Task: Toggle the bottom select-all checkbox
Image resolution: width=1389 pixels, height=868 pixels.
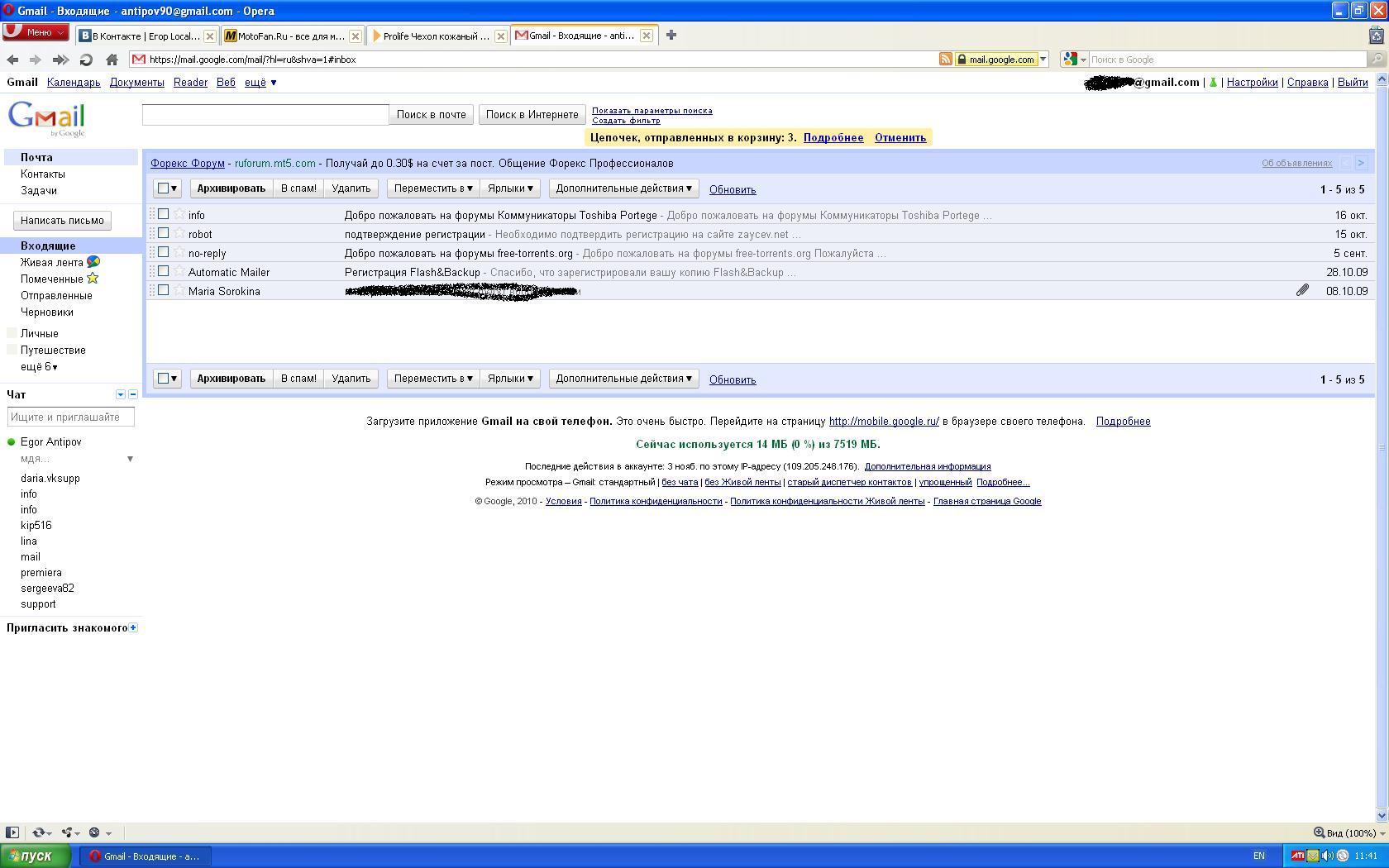Action: [x=163, y=379]
